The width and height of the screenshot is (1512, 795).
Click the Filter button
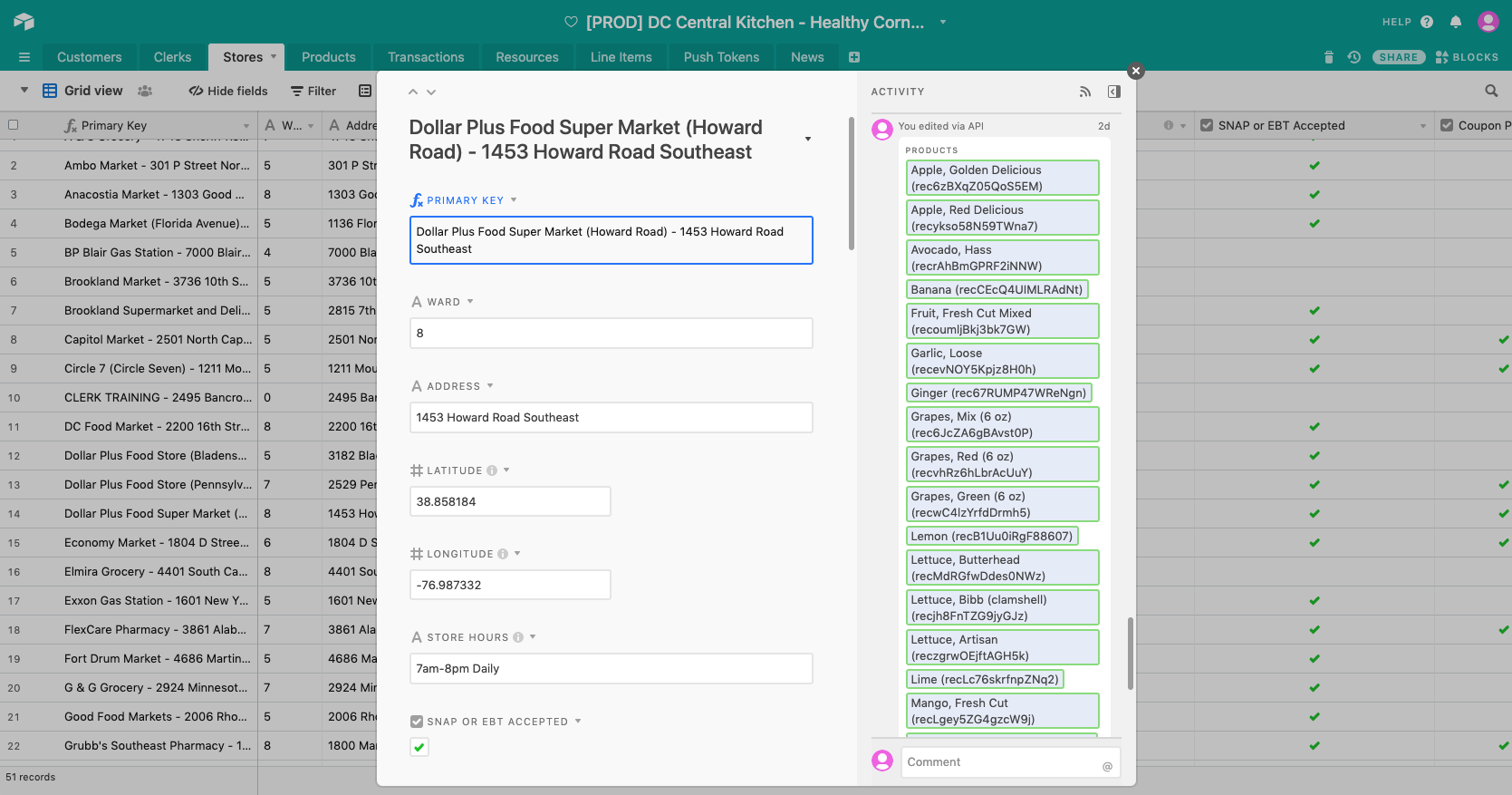[x=313, y=91]
